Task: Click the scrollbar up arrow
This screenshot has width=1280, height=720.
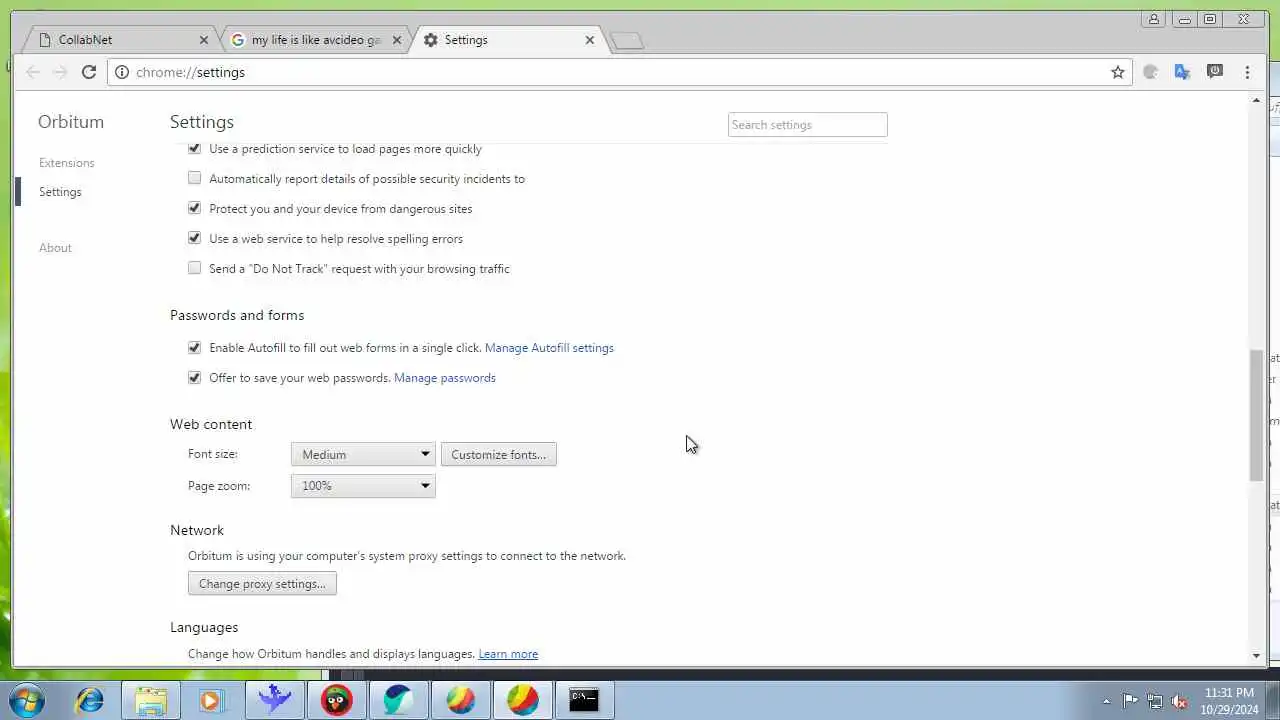Action: tap(1256, 101)
